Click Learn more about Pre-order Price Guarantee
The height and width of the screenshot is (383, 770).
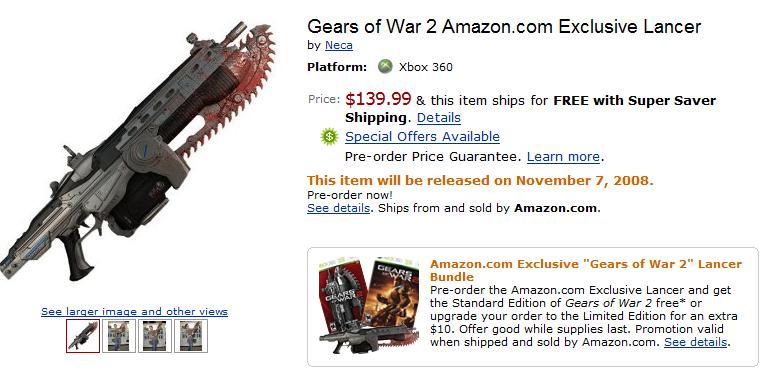(x=563, y=157)
